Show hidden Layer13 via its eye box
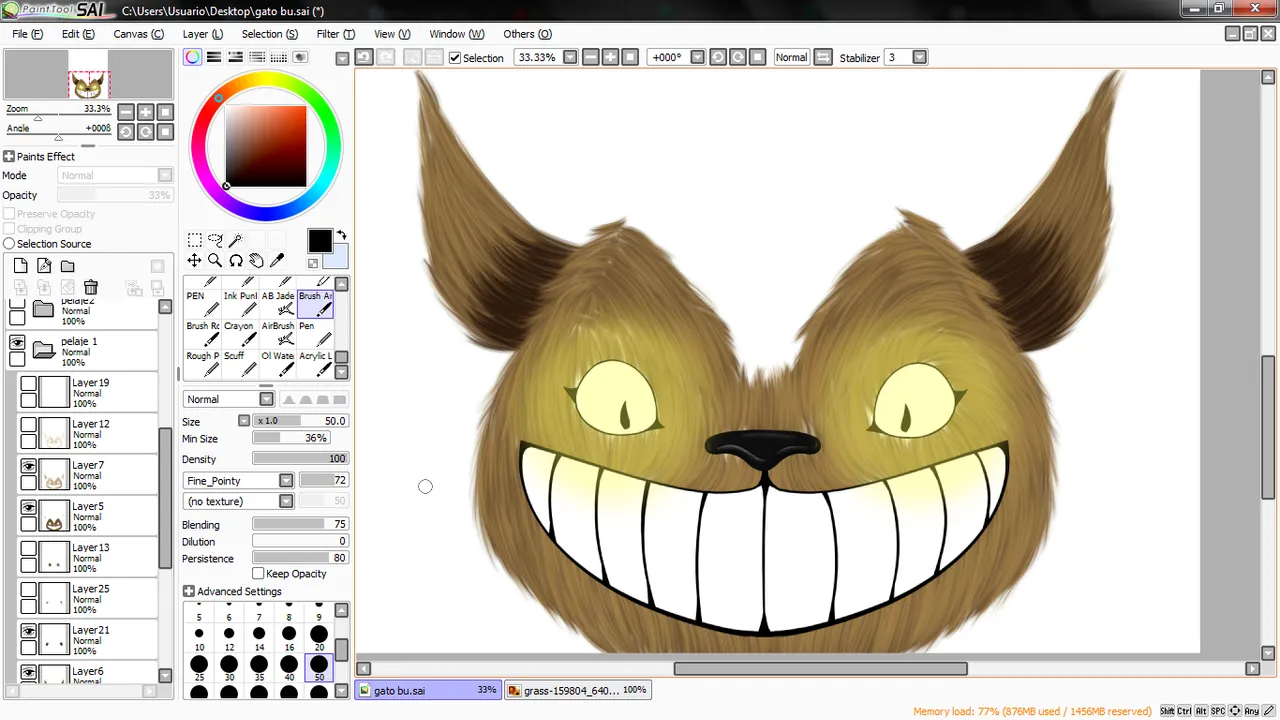The width and height of the screenshot is (1280, 720). click(29, 548)
